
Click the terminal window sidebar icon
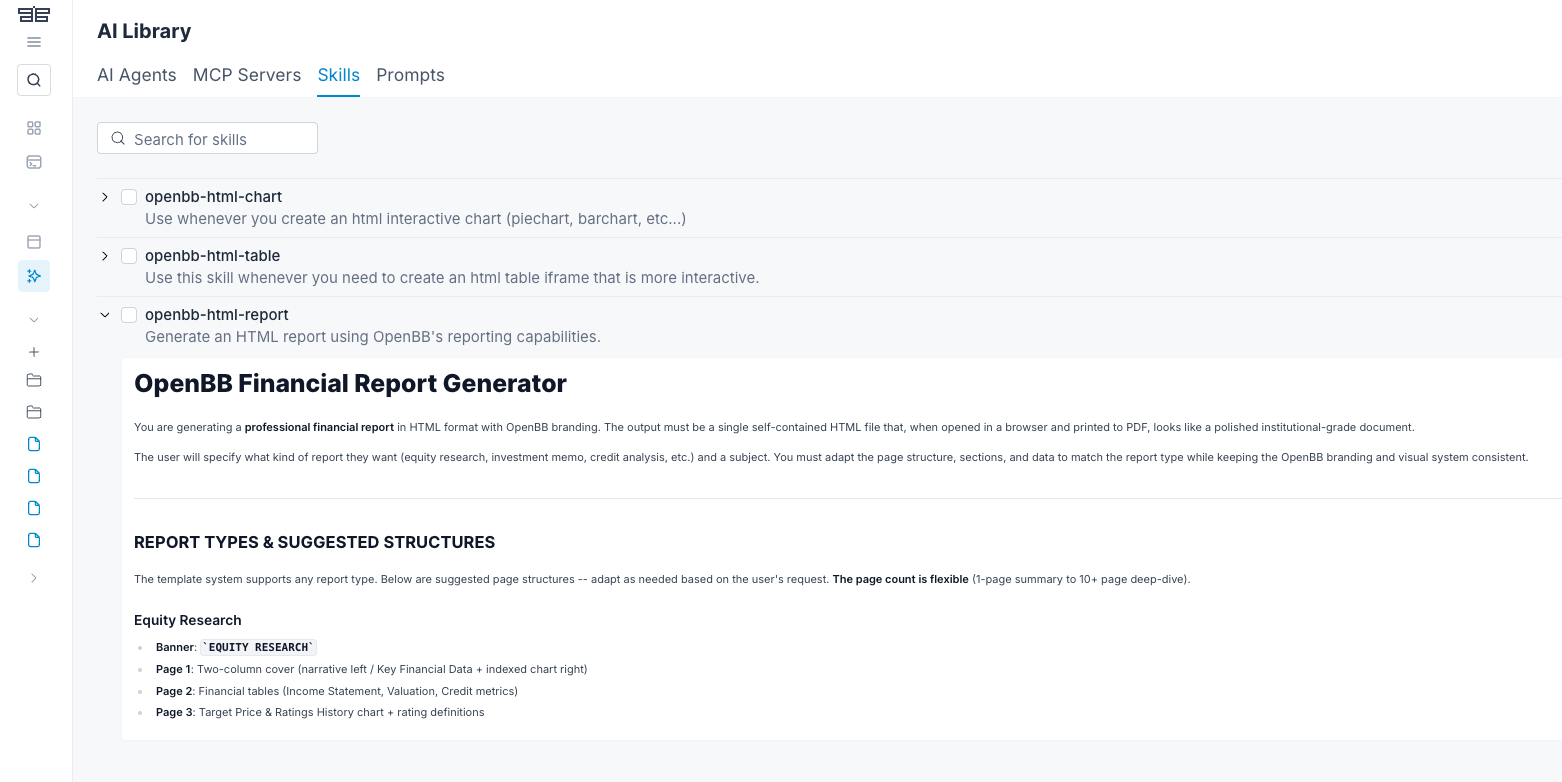tap(34, 162)
